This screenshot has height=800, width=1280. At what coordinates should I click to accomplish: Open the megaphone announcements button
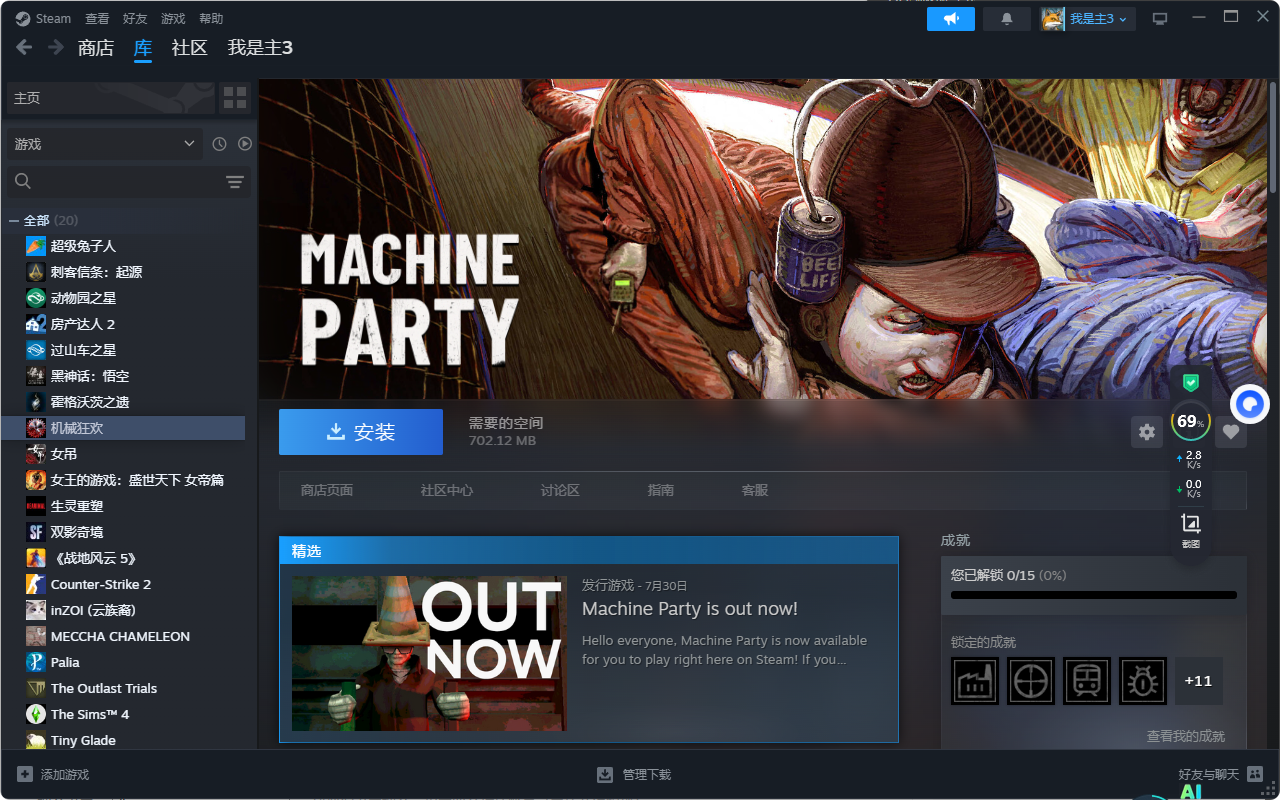pos(951,19)
